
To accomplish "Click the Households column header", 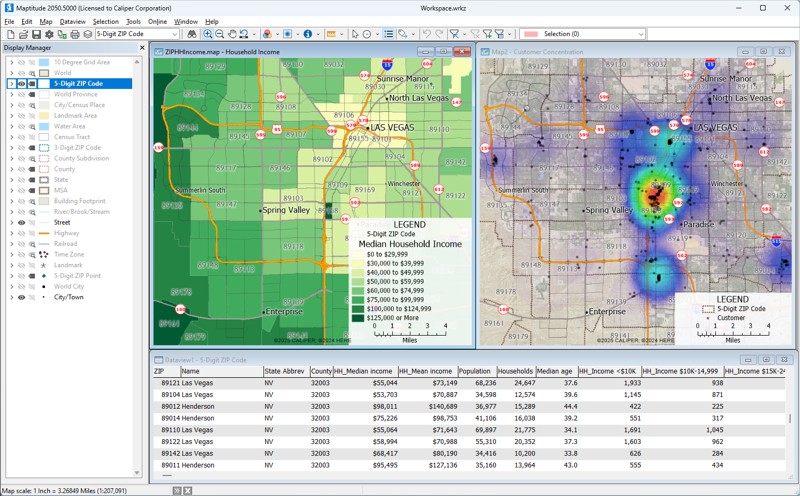I will point(516,371).
